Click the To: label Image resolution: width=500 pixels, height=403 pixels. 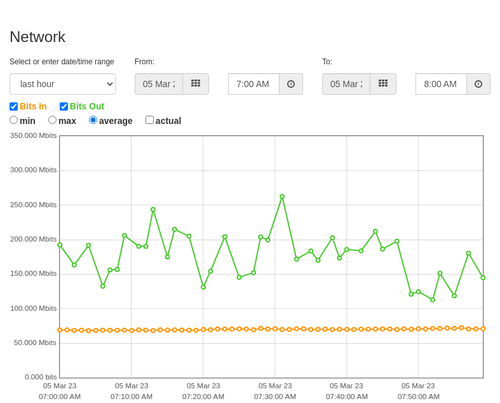[x=327, y=62]
